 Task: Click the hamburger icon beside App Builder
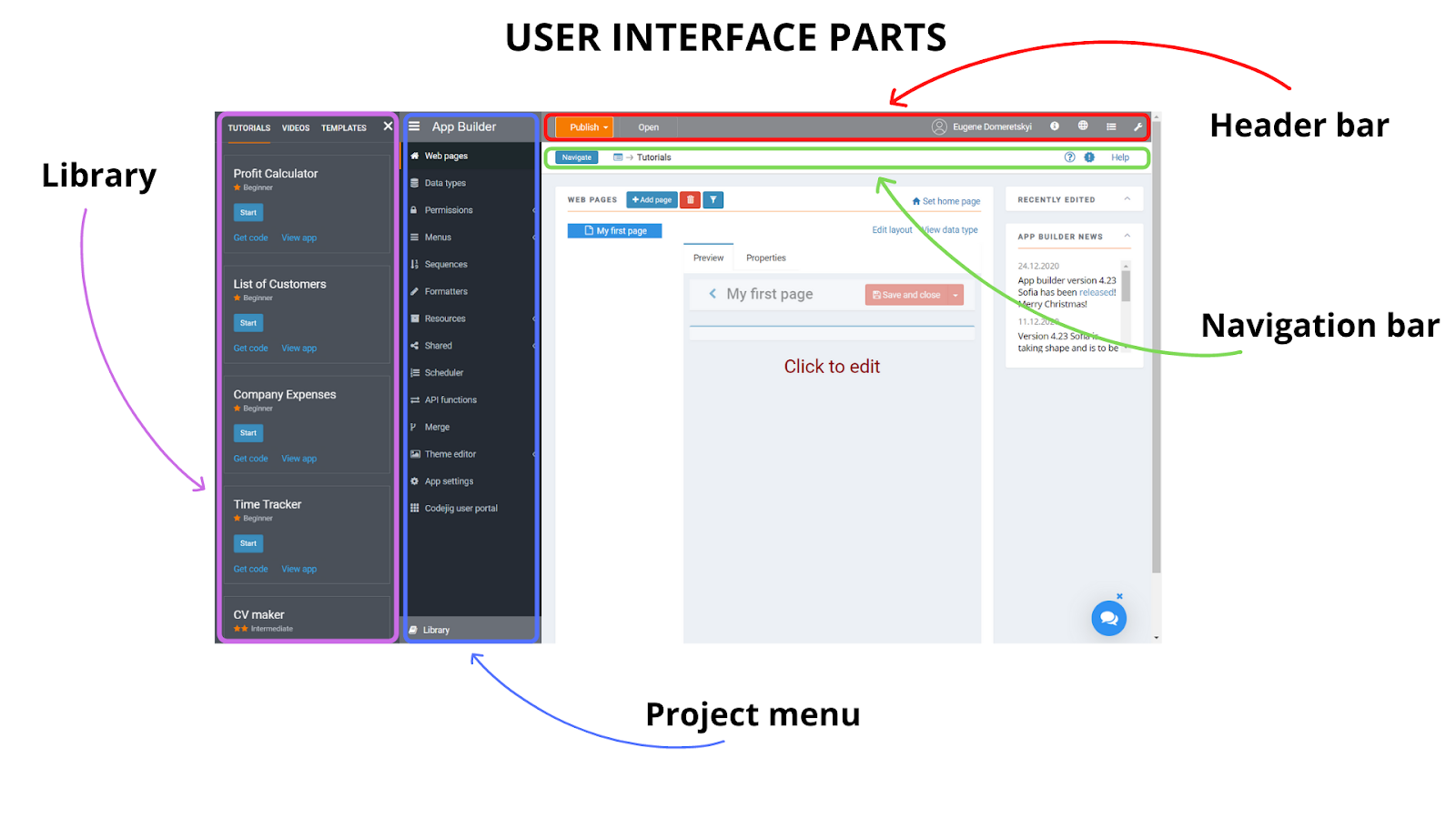(x=414, y=126)
